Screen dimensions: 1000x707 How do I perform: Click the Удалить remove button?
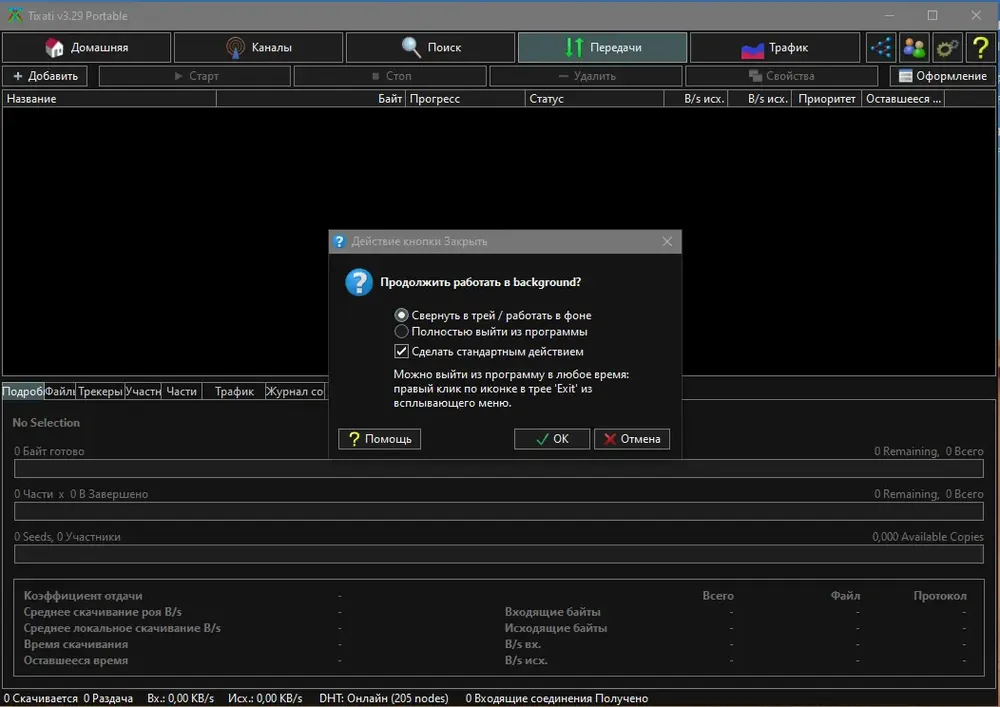(585, 76)
